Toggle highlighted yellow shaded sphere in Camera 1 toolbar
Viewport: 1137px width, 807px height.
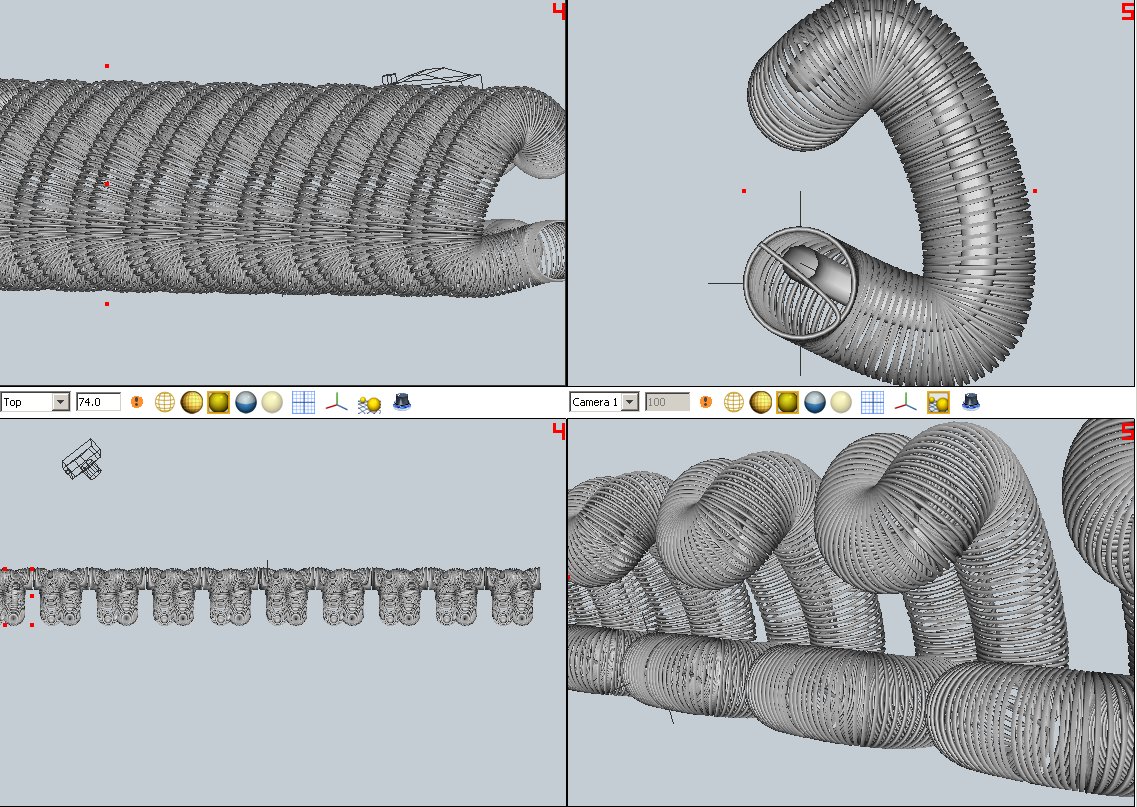787,402
